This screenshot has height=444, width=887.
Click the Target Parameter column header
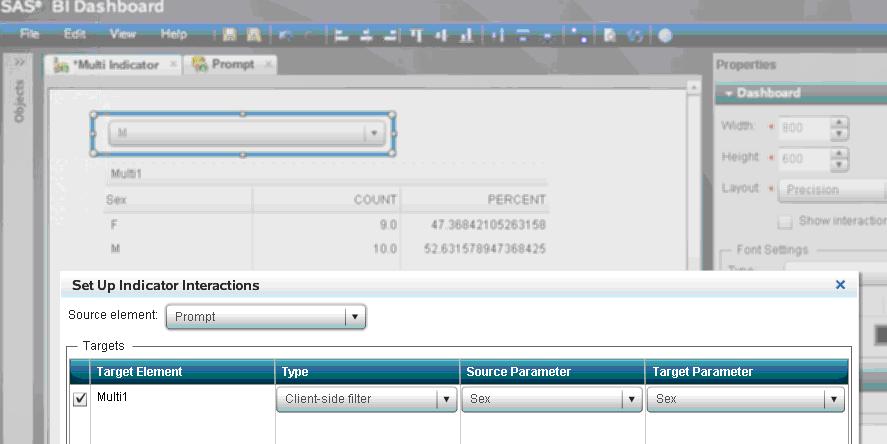pyautogui.click(x=747, y=372)
